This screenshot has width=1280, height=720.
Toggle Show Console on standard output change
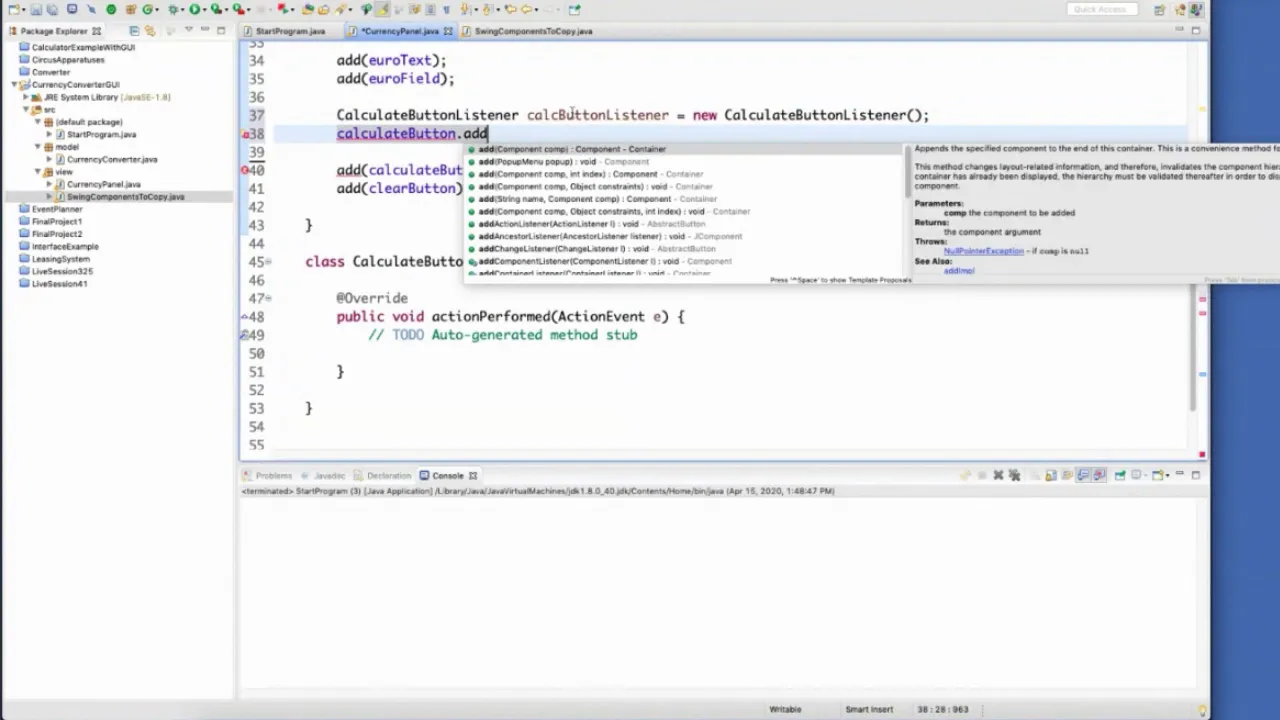[x=1083, y=475]
